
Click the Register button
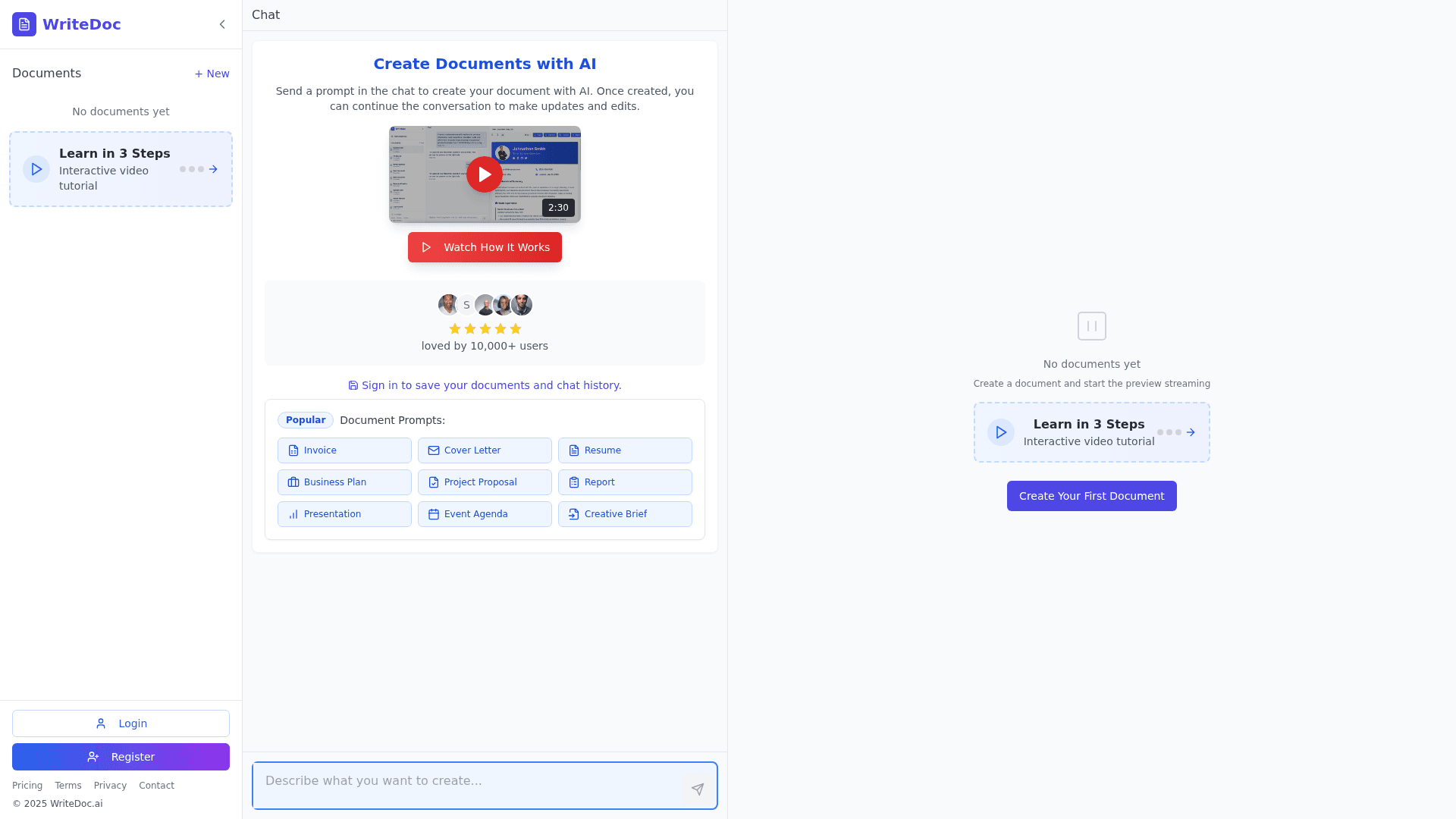[x=121, y=757]
